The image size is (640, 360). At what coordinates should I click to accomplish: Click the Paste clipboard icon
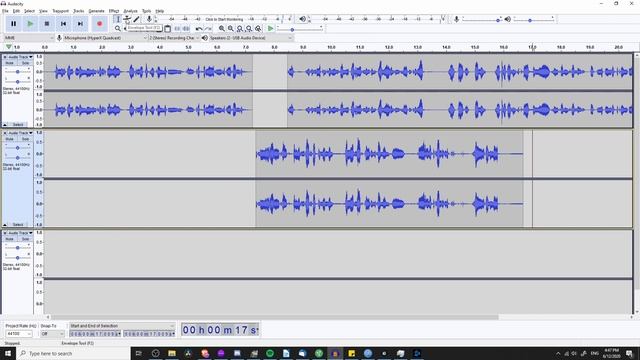[167, 29]
